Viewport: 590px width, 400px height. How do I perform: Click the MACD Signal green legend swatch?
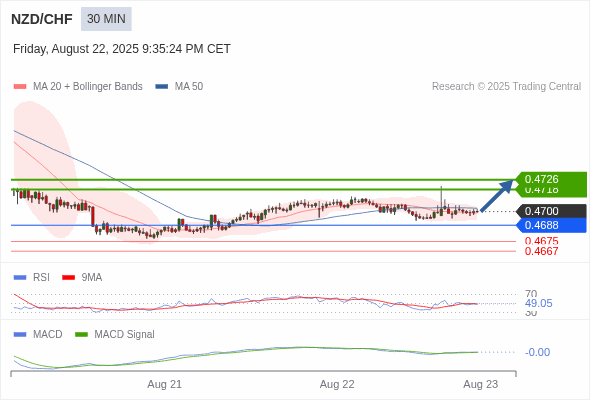[81, 335]
